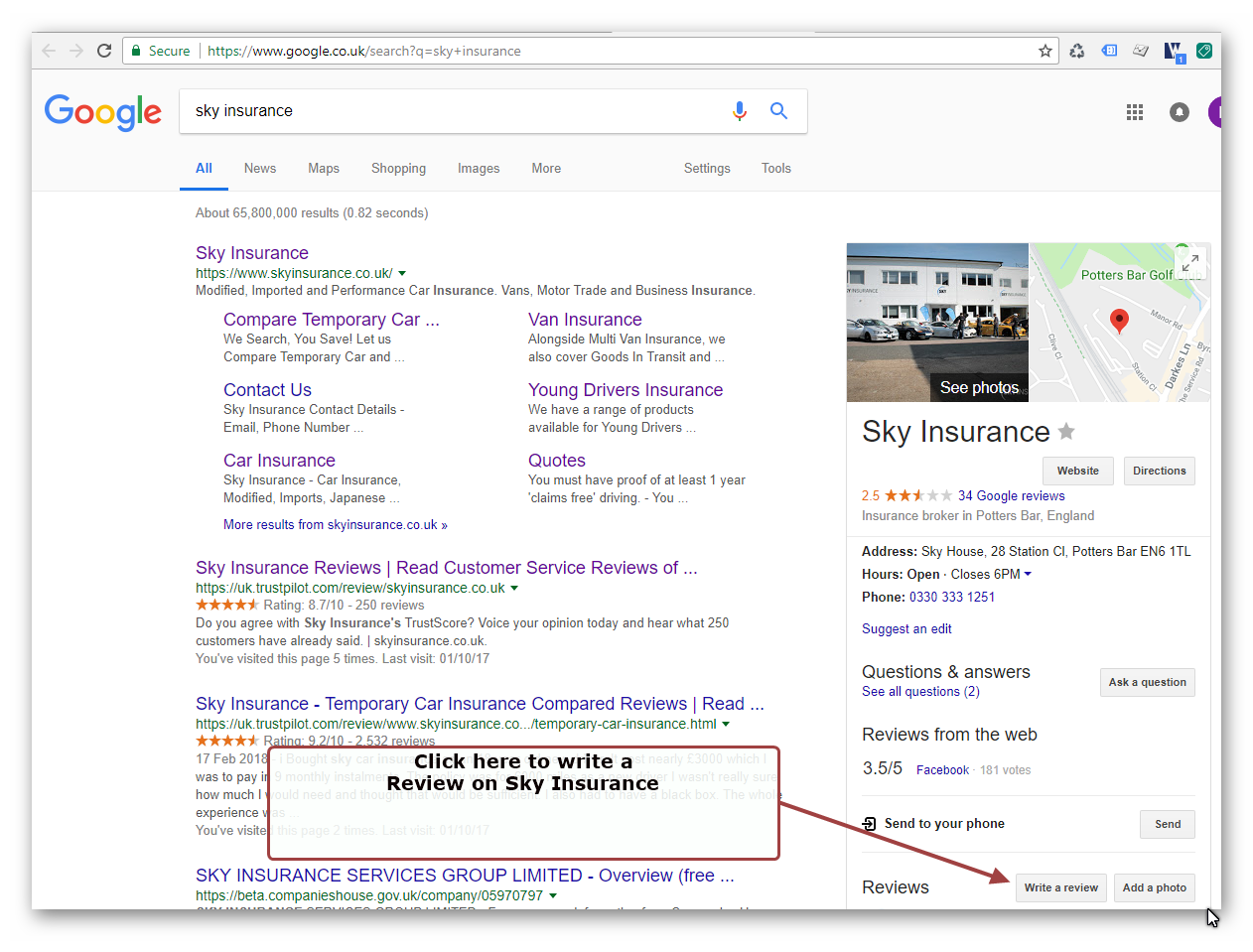Click the See photos thumbnail

point(937,323)
